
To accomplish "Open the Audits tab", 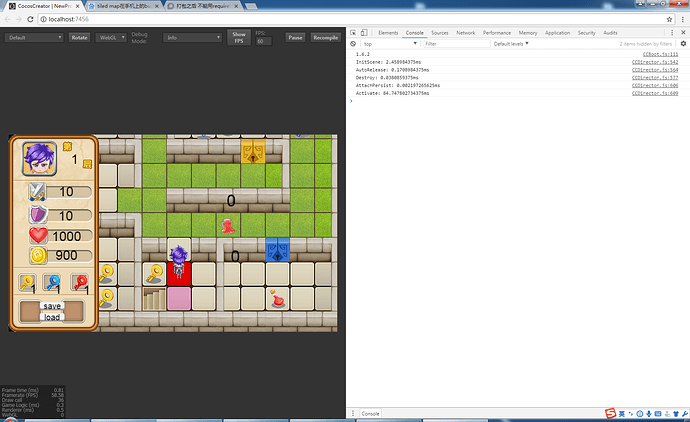I will pos(610,33).
